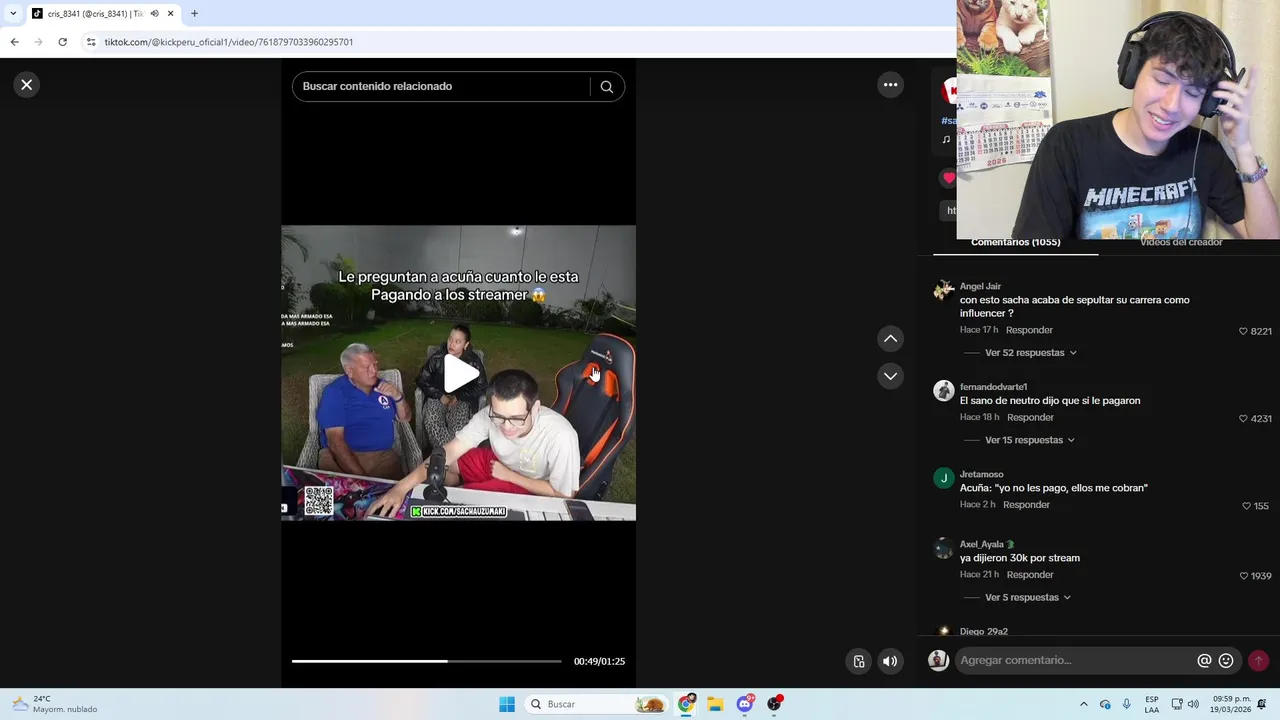1280x720 pixels.
Task: Click the video time 00:49/01:25
Action: point(599,661)
